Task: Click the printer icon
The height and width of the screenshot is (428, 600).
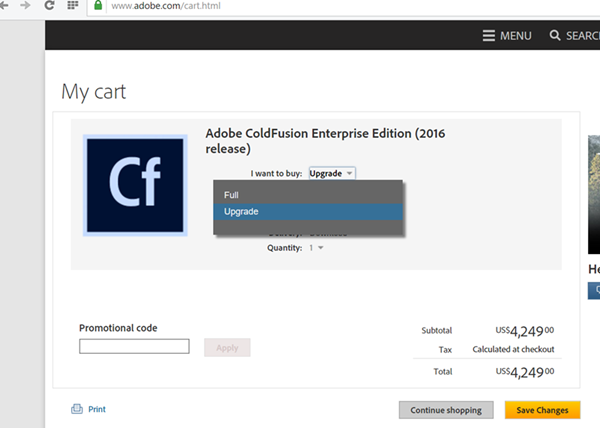Action: [x=77, y=409]
